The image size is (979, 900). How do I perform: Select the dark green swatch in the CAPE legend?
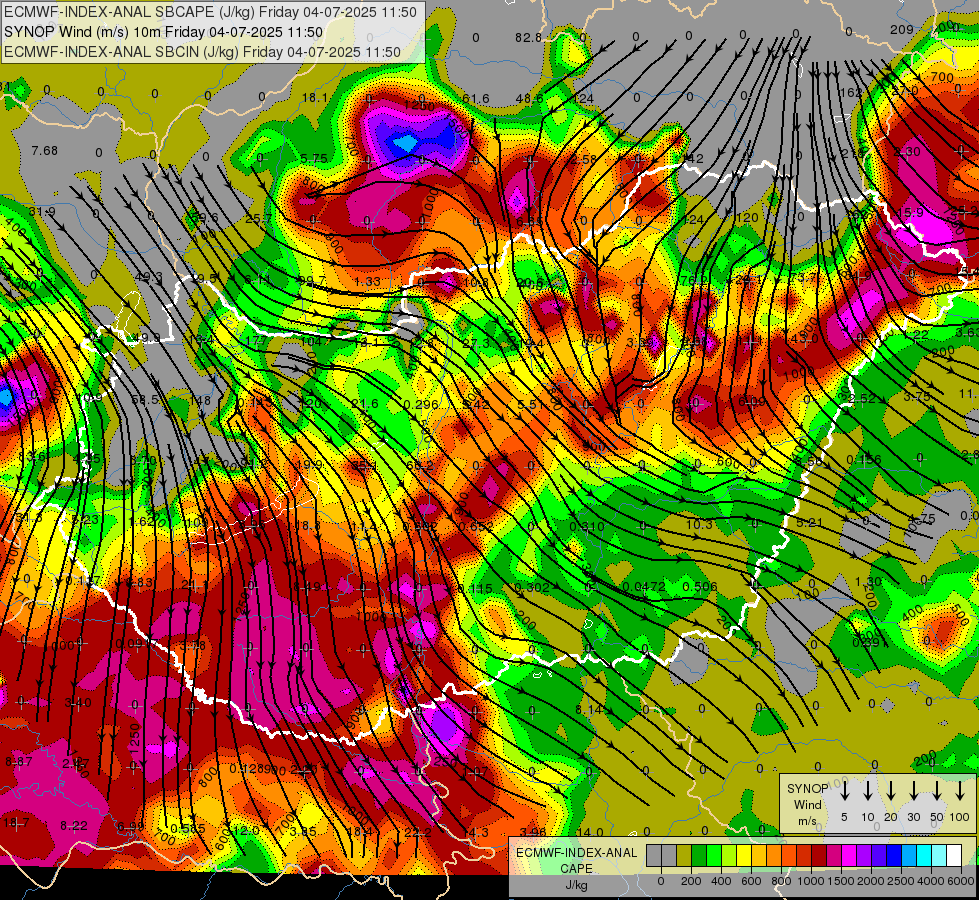point(699,856)
